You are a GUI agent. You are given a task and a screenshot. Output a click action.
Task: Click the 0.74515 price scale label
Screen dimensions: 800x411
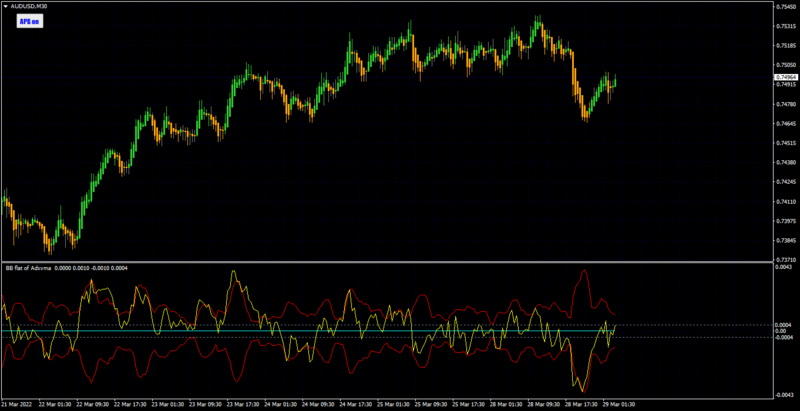[x=786, y=143]
